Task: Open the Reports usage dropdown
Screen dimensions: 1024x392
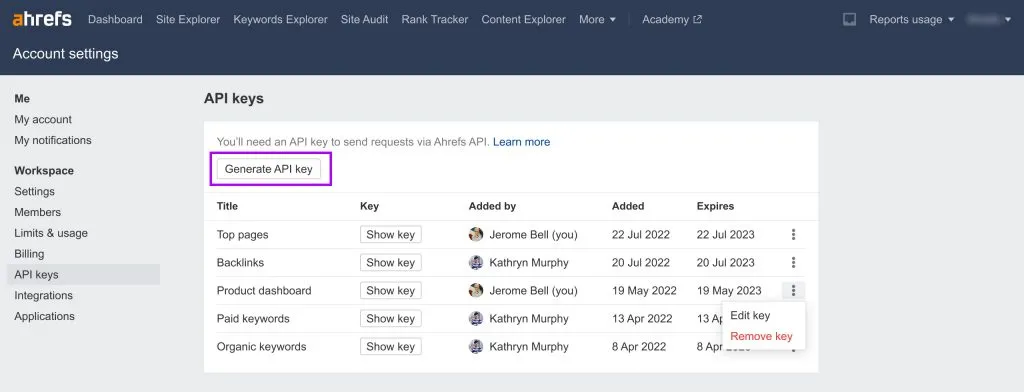Action: 911,20
